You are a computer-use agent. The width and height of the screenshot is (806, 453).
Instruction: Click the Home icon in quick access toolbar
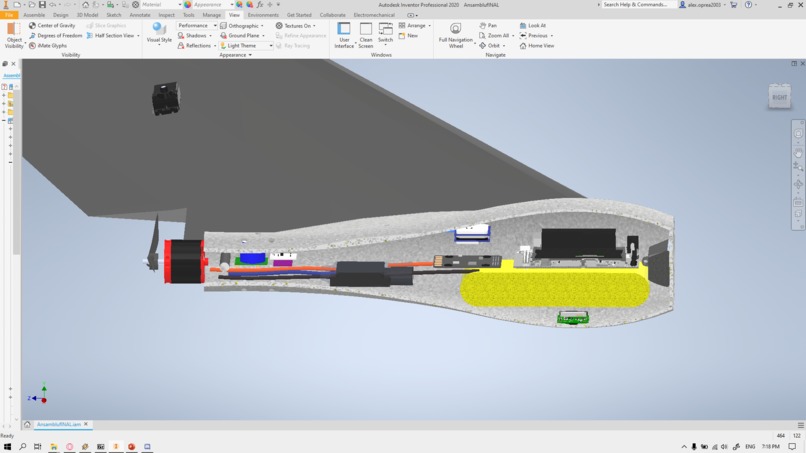(85, 5)
